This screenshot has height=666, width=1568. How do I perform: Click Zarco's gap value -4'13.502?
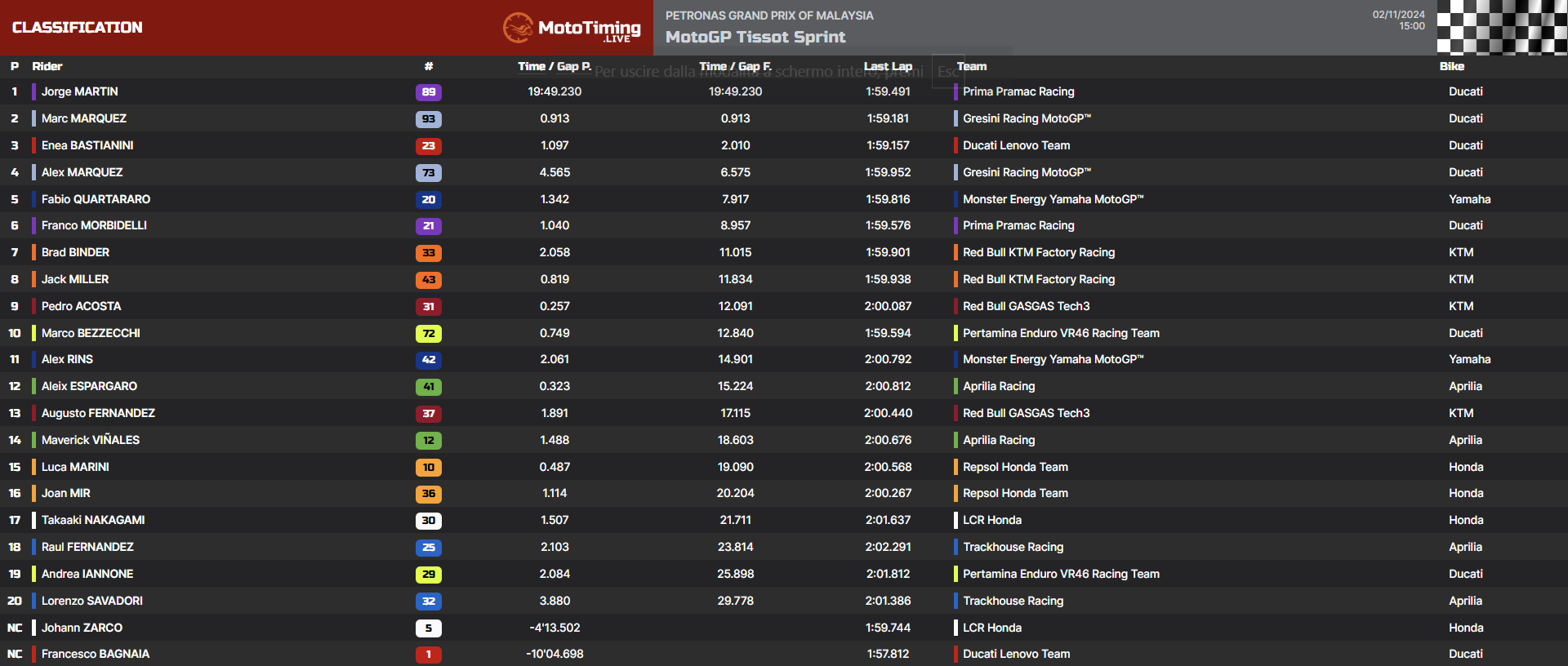pos(555,628)
